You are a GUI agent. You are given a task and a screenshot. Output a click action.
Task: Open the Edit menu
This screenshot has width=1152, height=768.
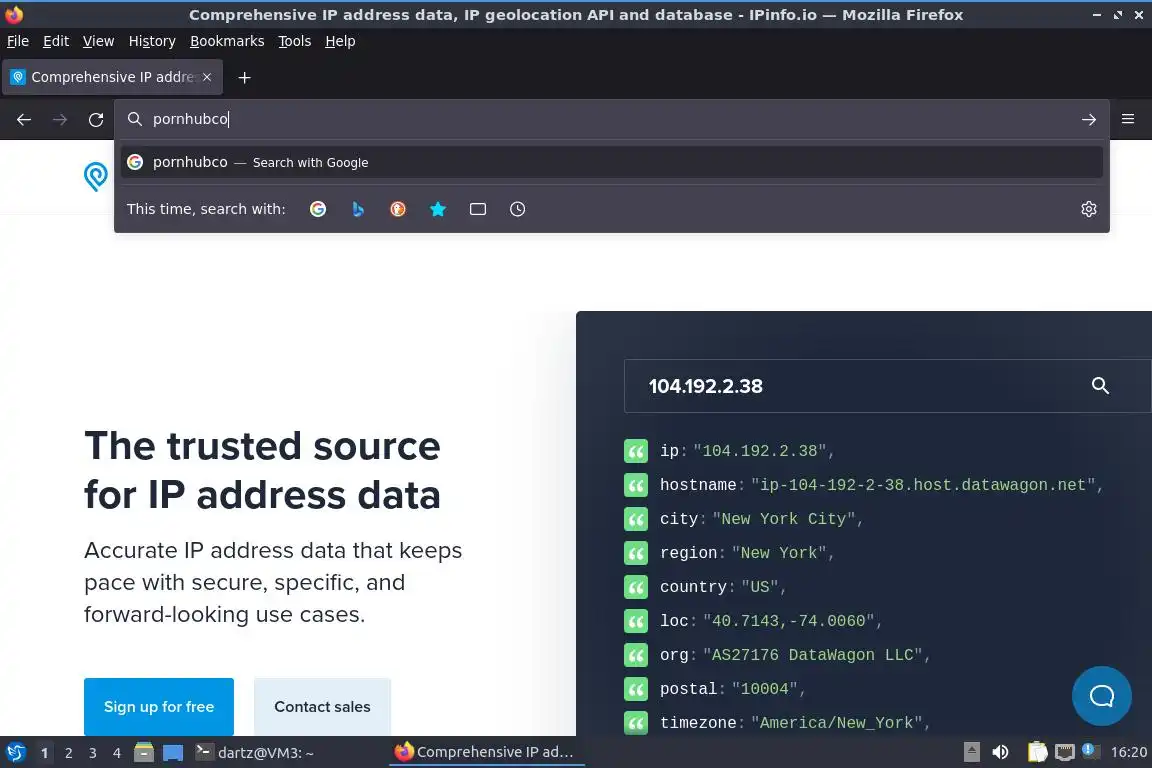pos(56,41)
